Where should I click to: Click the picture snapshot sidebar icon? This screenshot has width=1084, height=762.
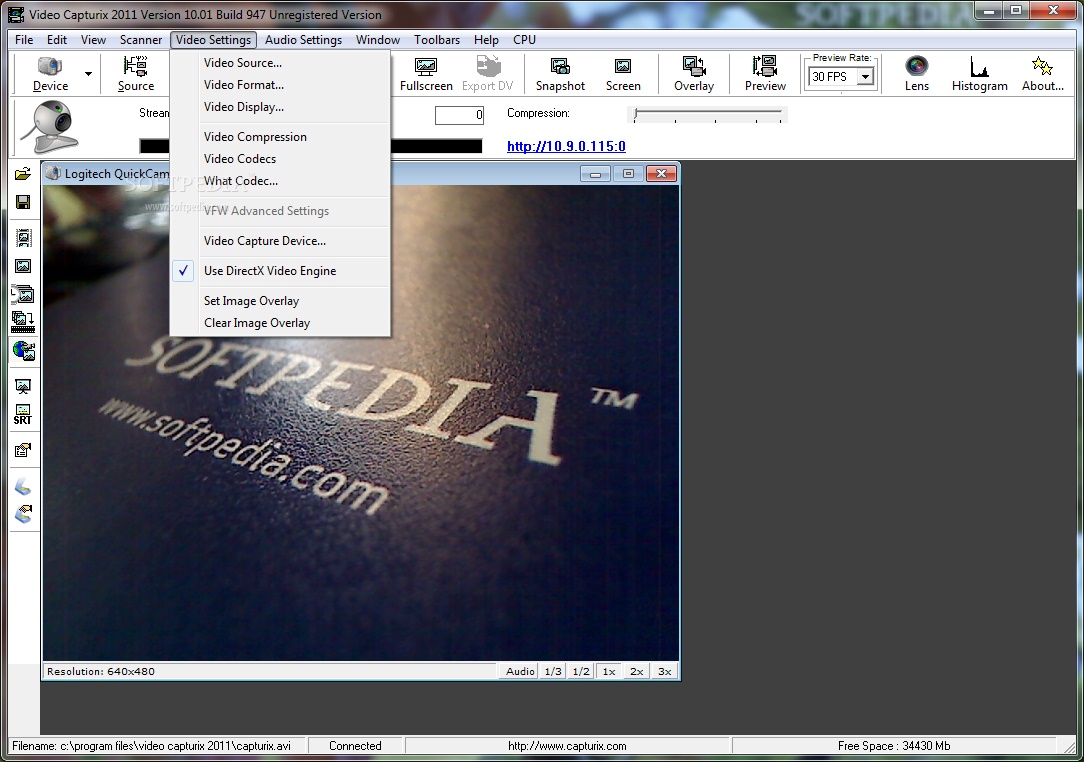click(x=23, y=266)
